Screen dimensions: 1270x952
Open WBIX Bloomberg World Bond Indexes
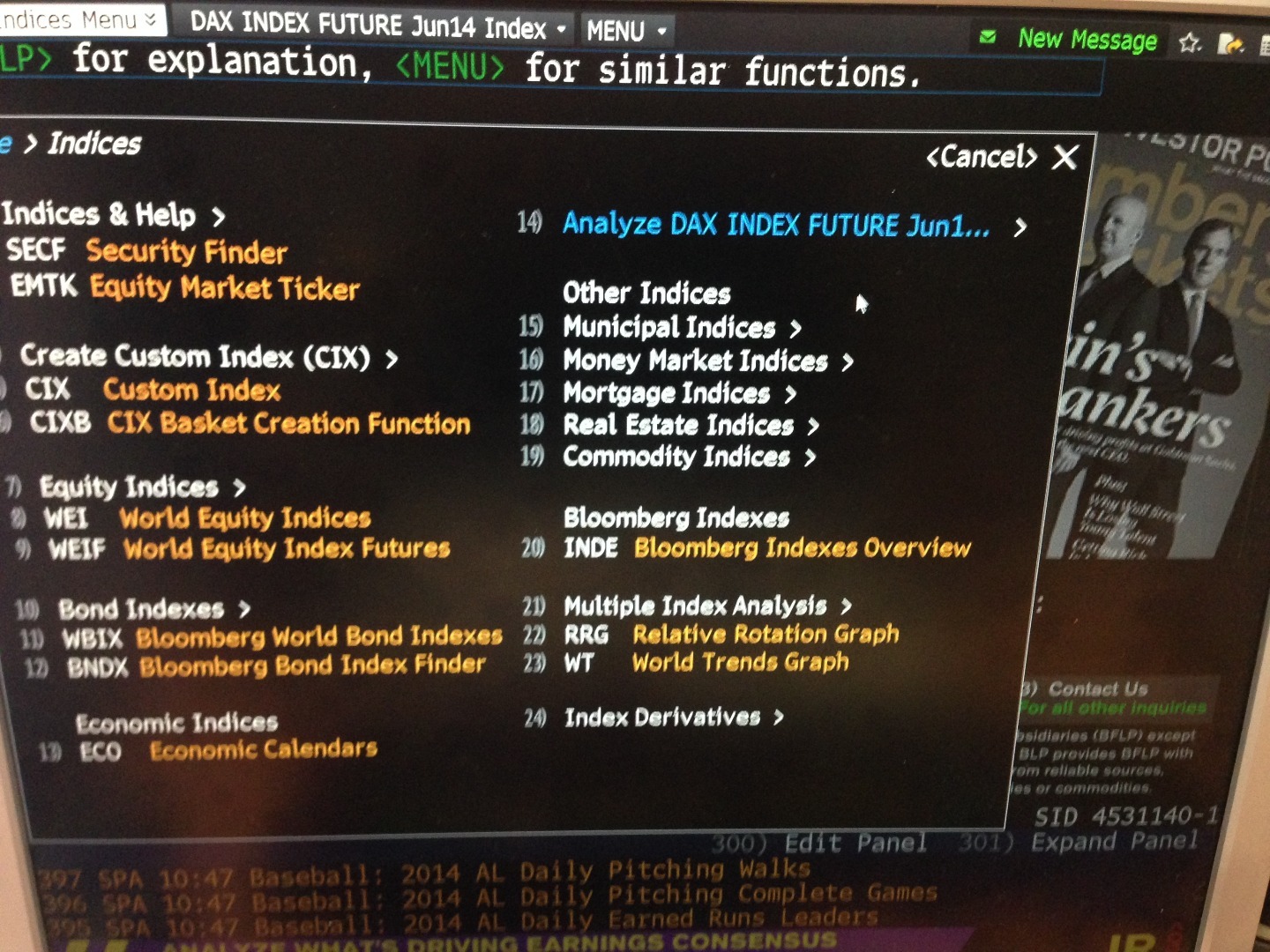[281, 636]
